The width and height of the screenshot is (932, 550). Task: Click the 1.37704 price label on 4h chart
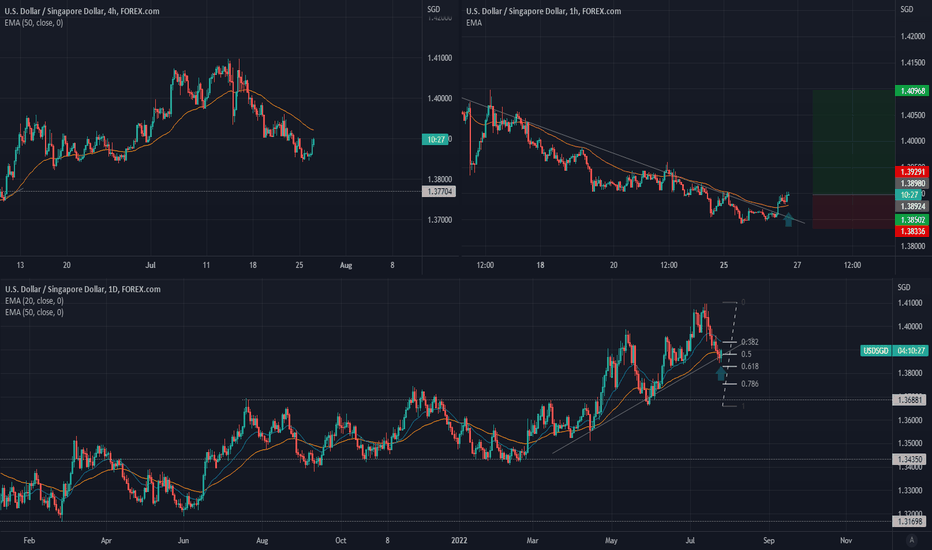point(439,191)
